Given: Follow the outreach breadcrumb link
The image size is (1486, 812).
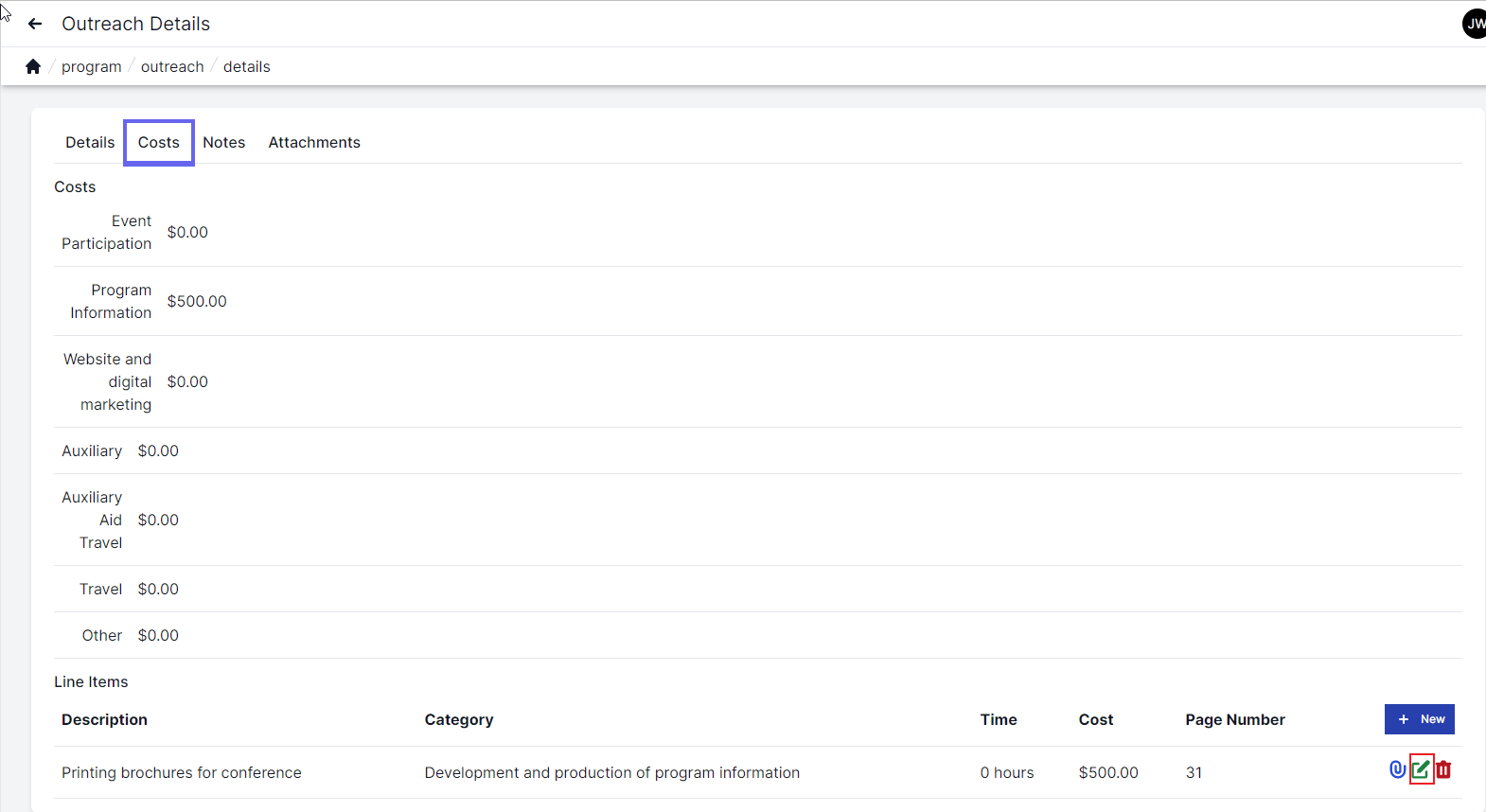Looking at the screenshot, I should point(172,66).
